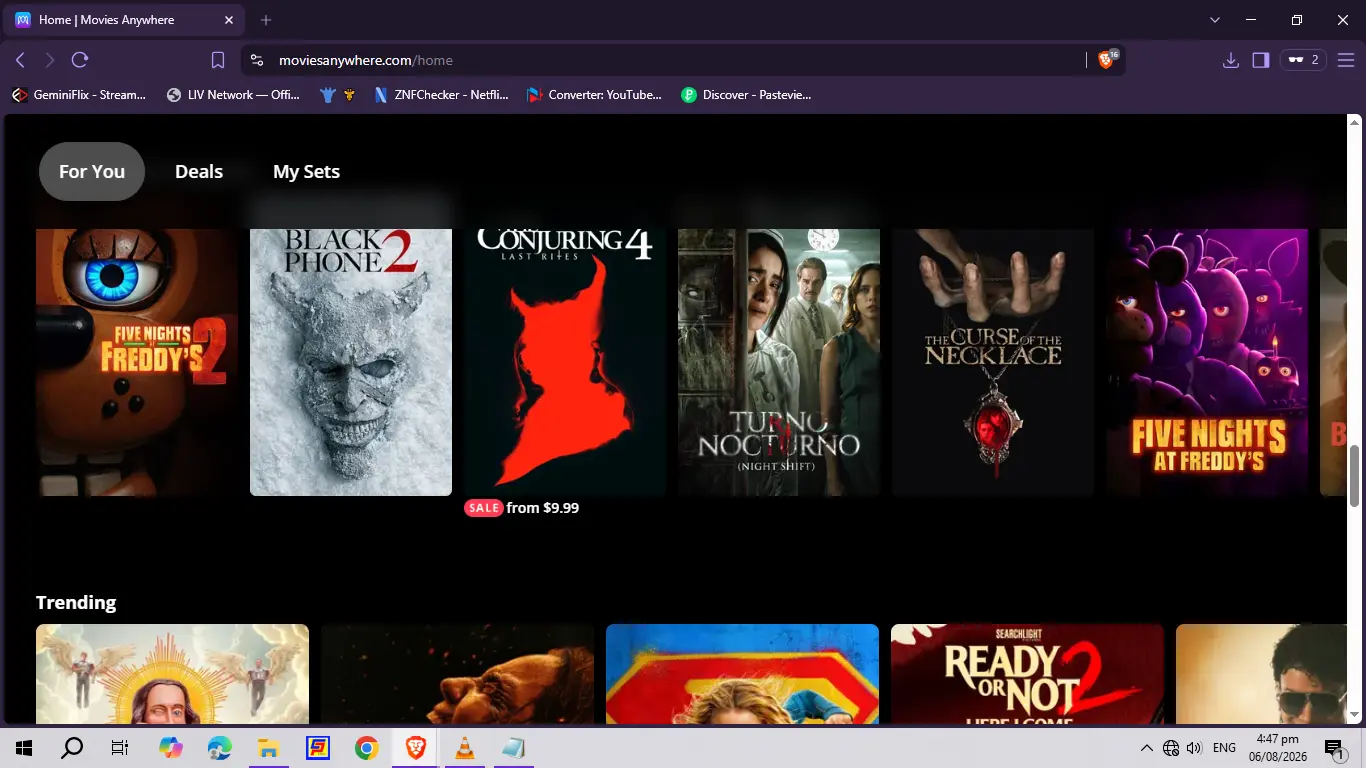The height and width of the screenshot is (768, 1366).
Task: Click the page's vertical scrollbar thumb
Action: point(1355,476)
